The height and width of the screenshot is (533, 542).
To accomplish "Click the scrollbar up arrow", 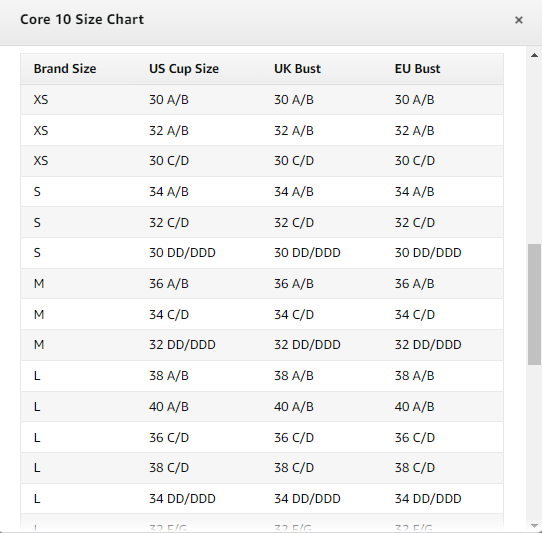I will click(534, 55).
